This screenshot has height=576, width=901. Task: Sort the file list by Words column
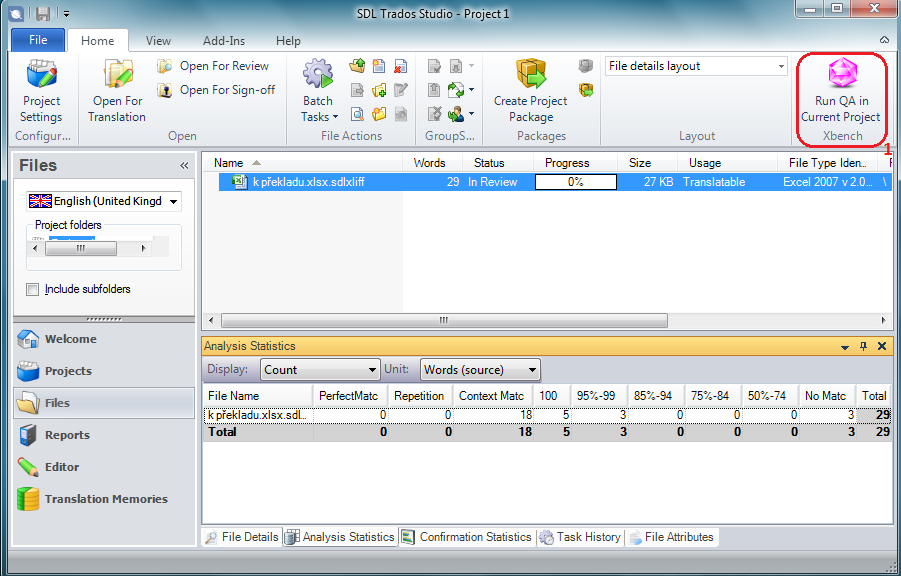[x=433, y=163]
